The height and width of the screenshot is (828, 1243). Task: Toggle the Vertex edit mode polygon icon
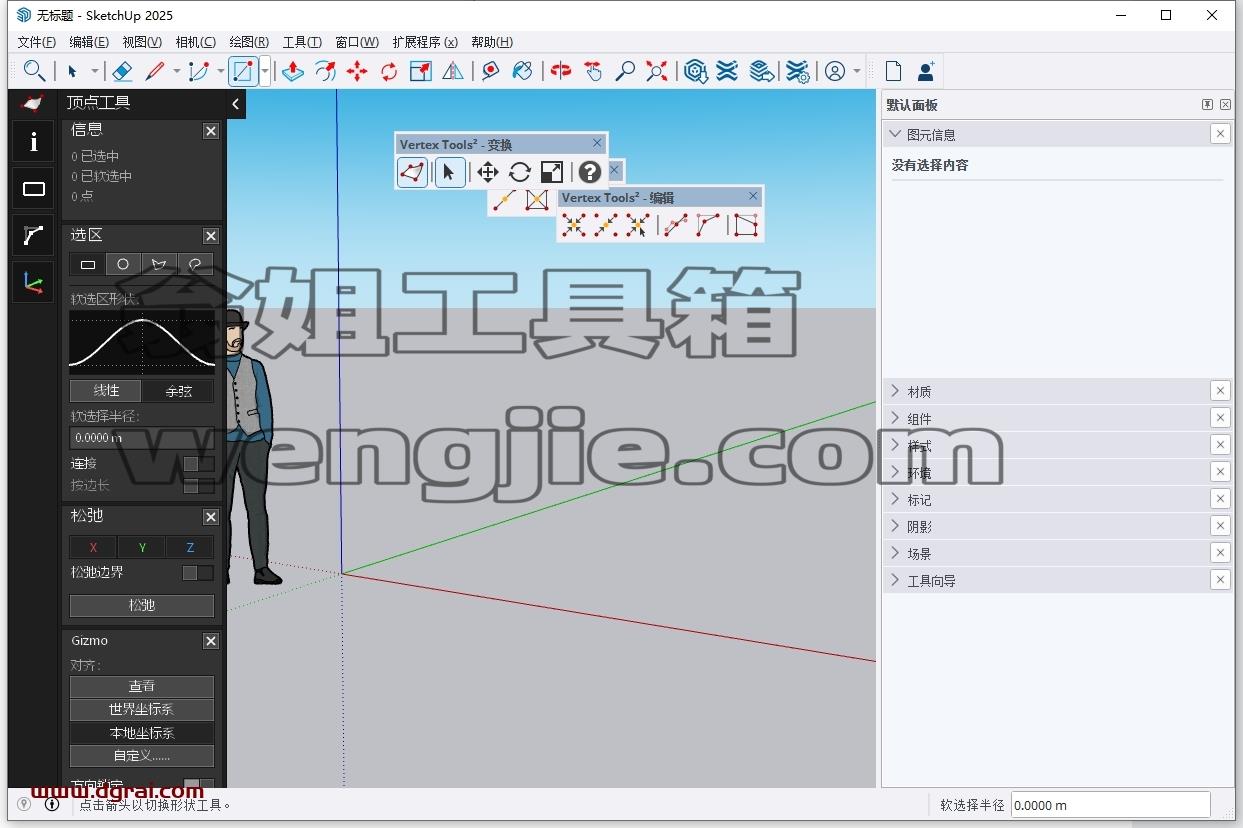tap(413, 172)
